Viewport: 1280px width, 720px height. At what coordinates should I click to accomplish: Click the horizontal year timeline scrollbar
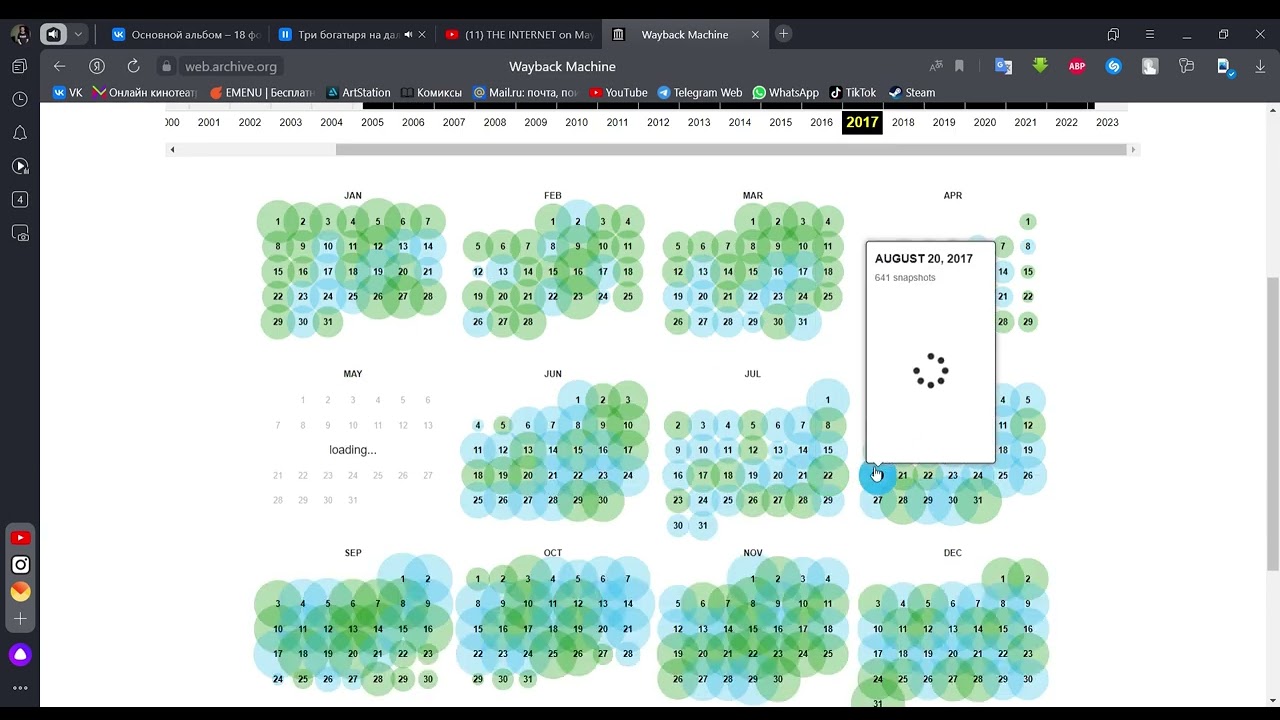(x=731, y=150)
